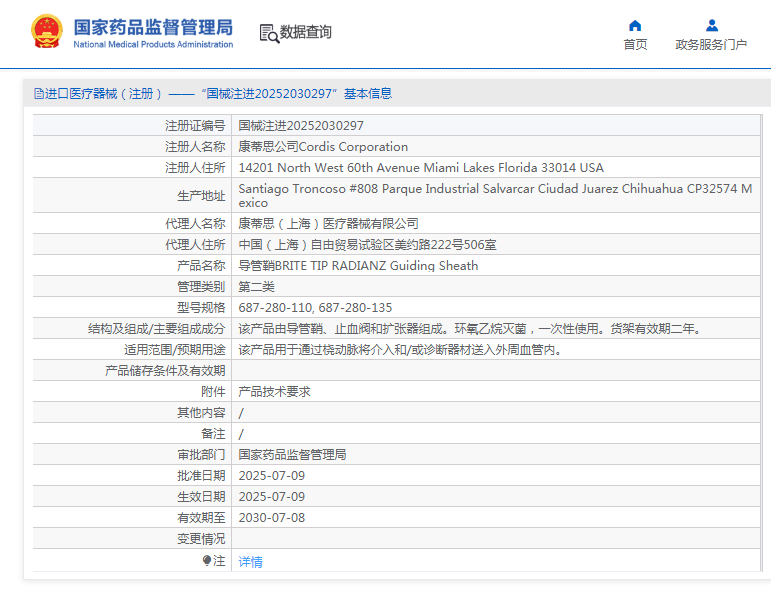The width and height of the screenshot is (771, 590).
Task: Click the 有效期至 label
Action: coord(201,518)
